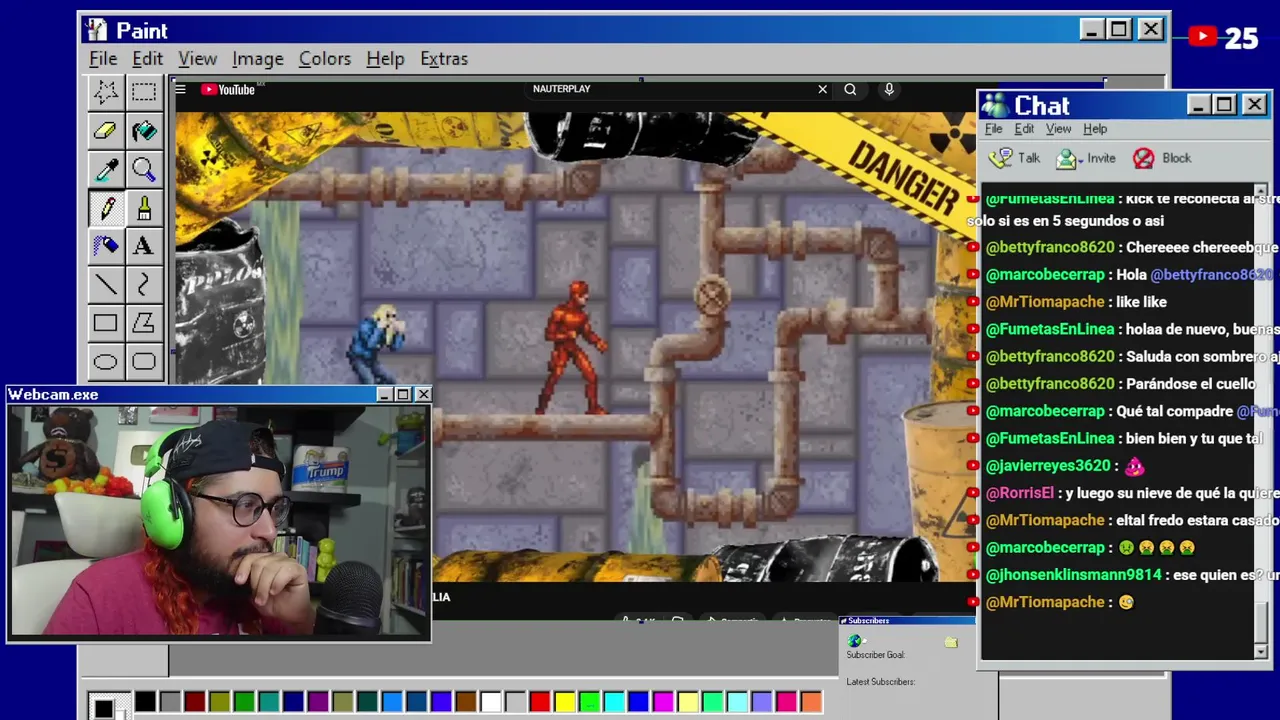Click the foreground/background color indicator box
Screen dimensions: 1280x720
point(108,707)
